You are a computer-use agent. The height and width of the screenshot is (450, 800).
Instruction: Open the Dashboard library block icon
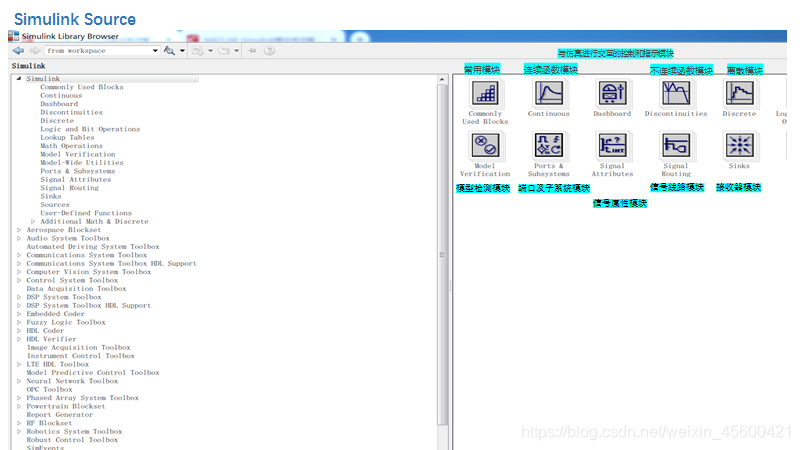tap(612, 93)
